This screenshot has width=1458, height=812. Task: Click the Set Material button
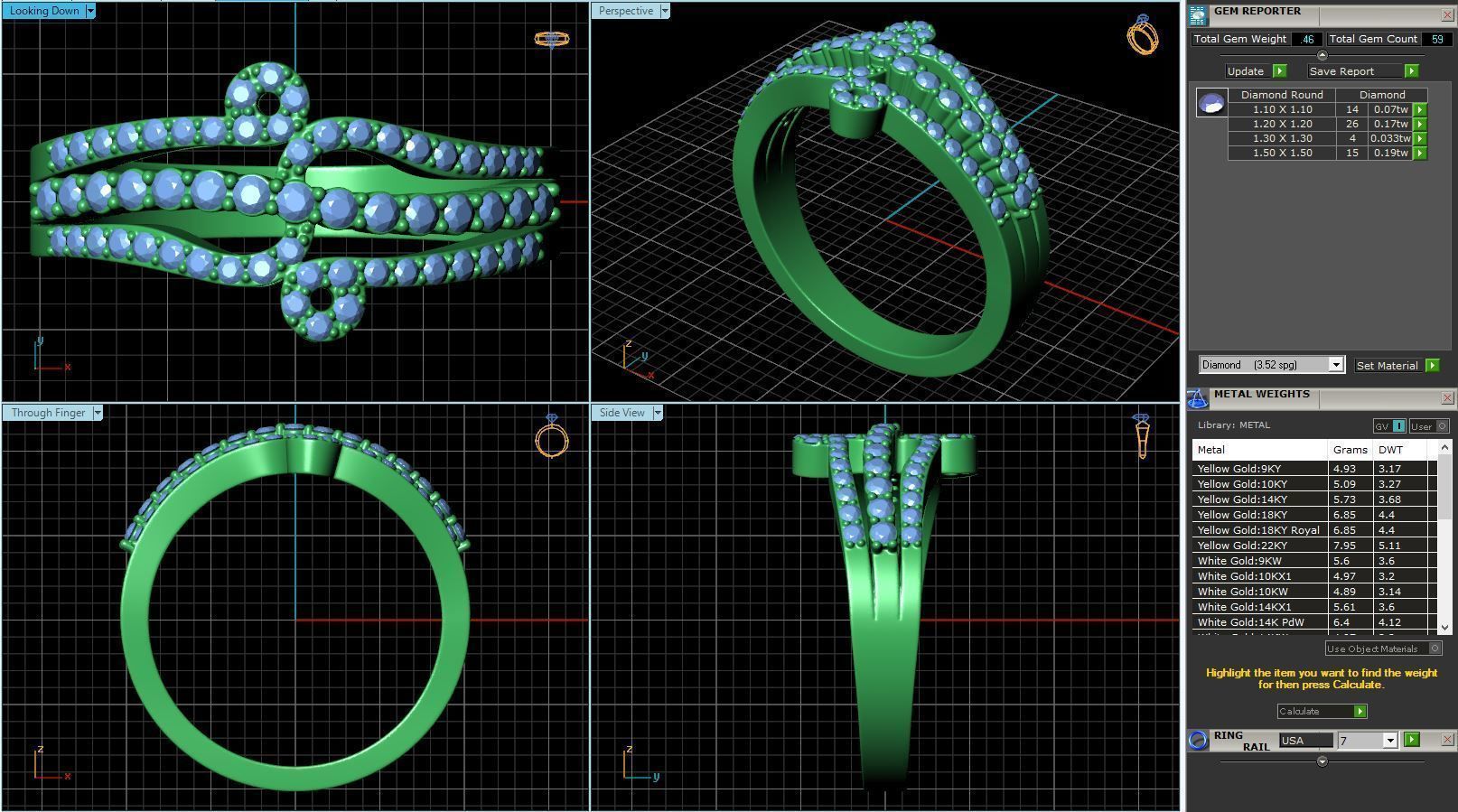point(1397,366)
